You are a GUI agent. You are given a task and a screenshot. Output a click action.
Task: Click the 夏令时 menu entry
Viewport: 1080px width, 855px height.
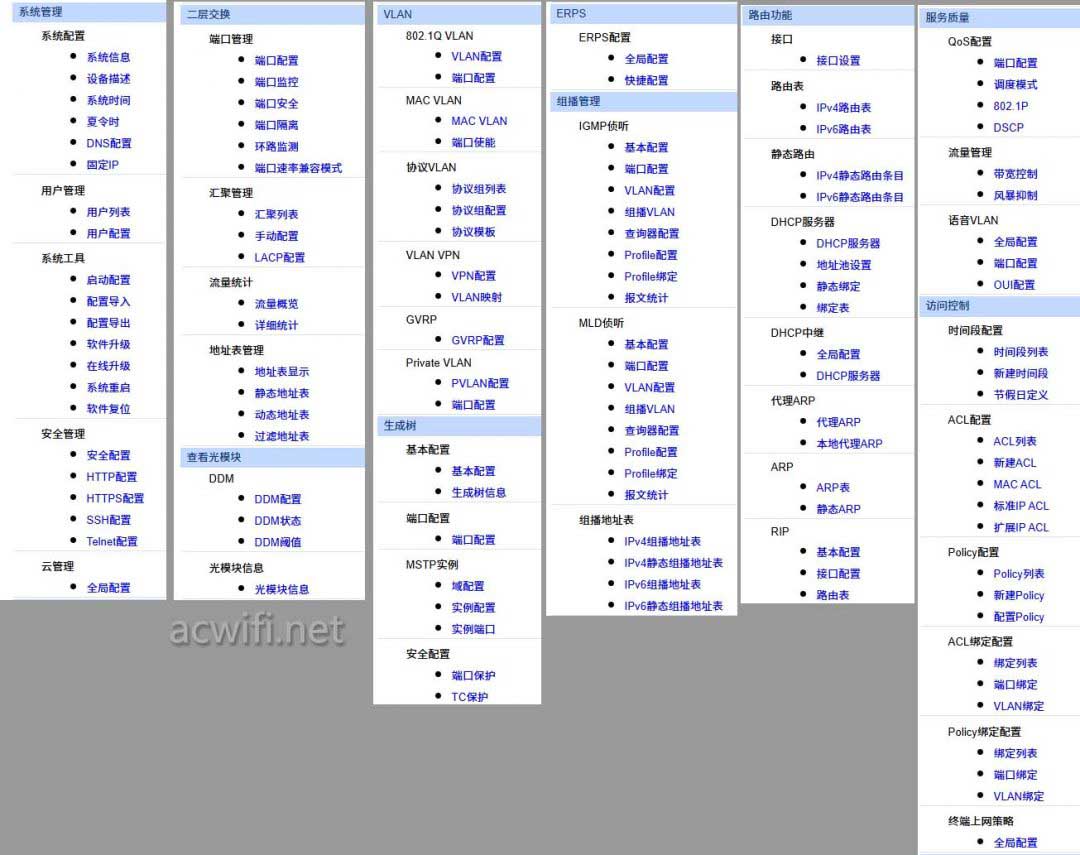pyautogui.click(x=102, y=122)
